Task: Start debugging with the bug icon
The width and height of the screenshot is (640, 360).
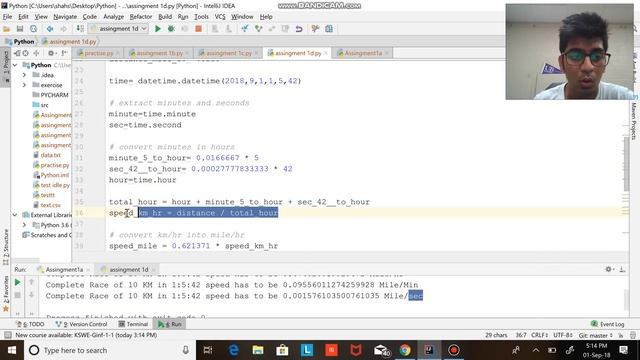Action: tap(171, 29)
